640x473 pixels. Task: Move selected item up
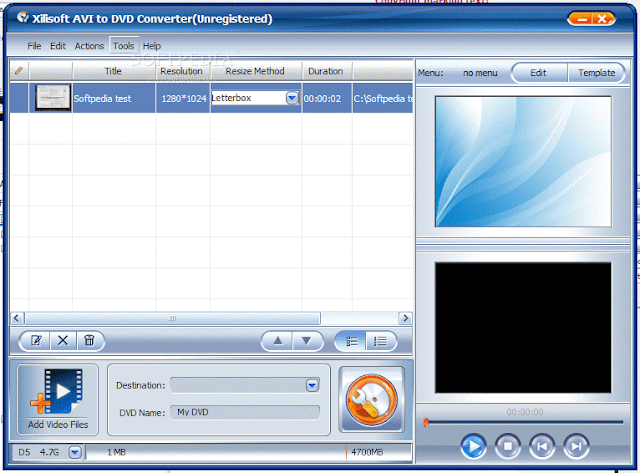tap(278, 340)
